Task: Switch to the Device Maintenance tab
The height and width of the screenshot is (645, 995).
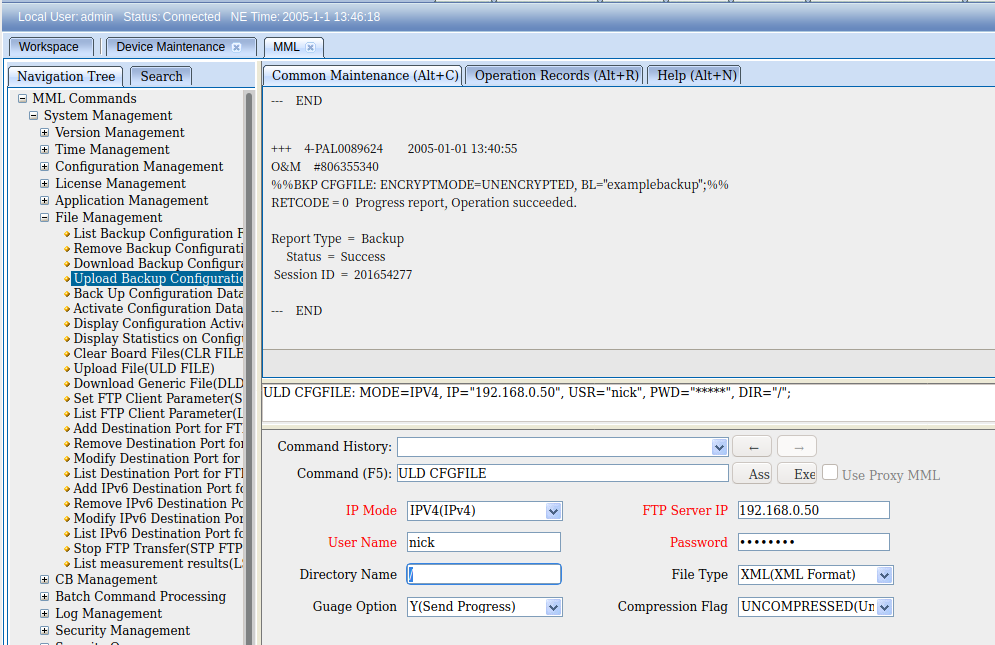Action: click(x=180, y=47)
